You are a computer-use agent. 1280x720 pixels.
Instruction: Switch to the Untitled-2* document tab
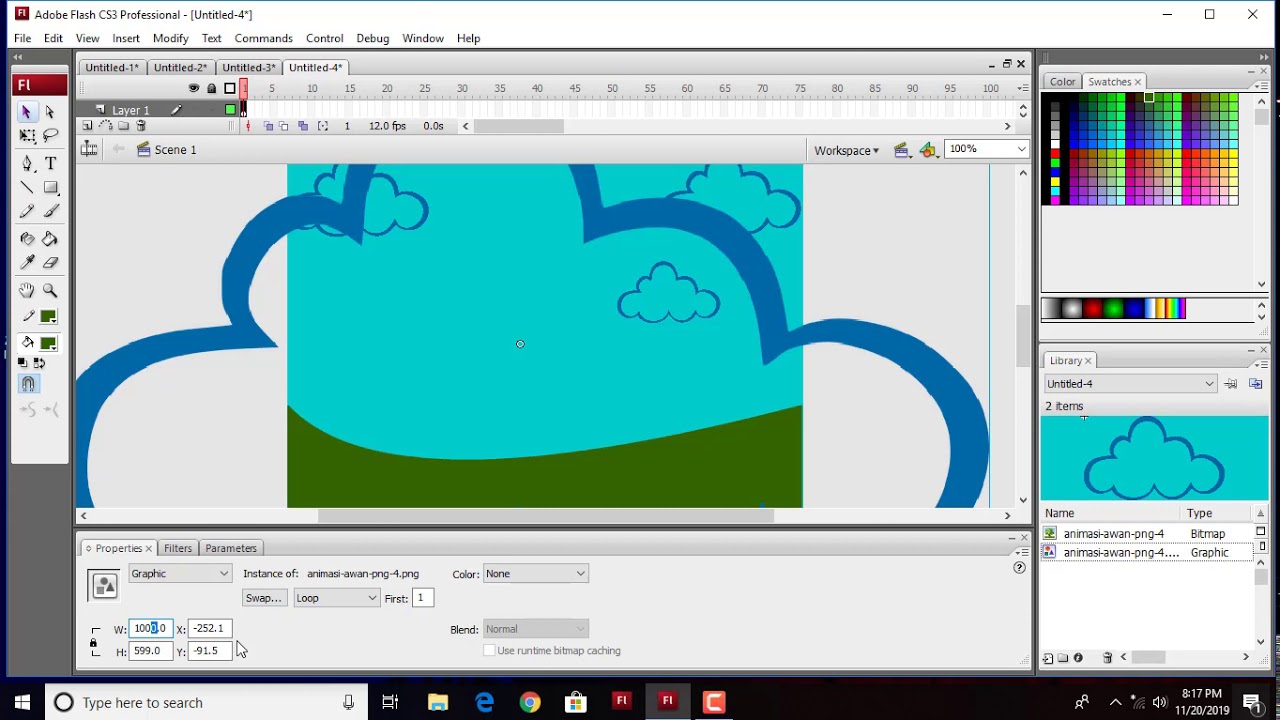pos(180,68)
